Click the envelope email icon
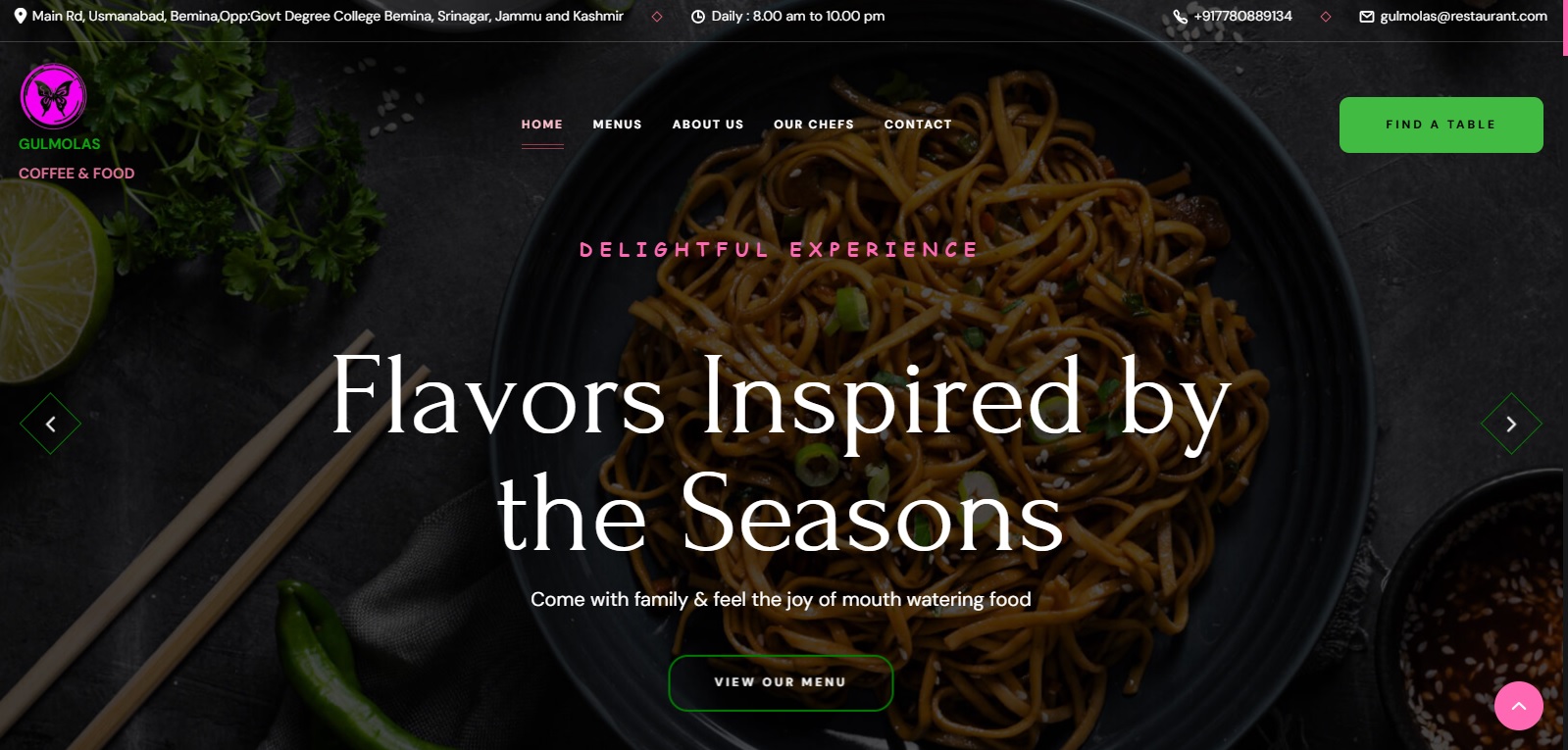 1367,17
